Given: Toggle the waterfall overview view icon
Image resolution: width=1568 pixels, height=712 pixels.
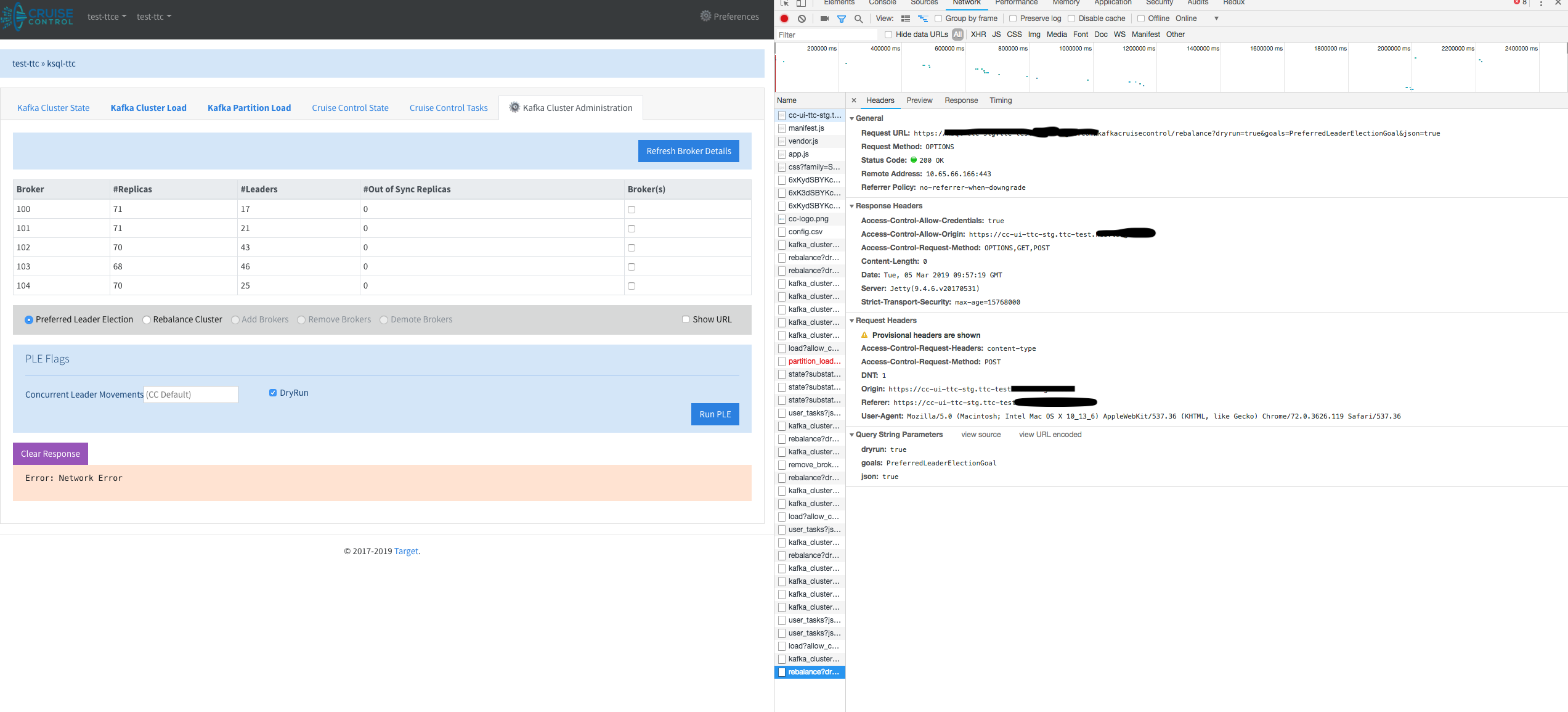Looking at the screenshot, I should [x=922, y=18].
